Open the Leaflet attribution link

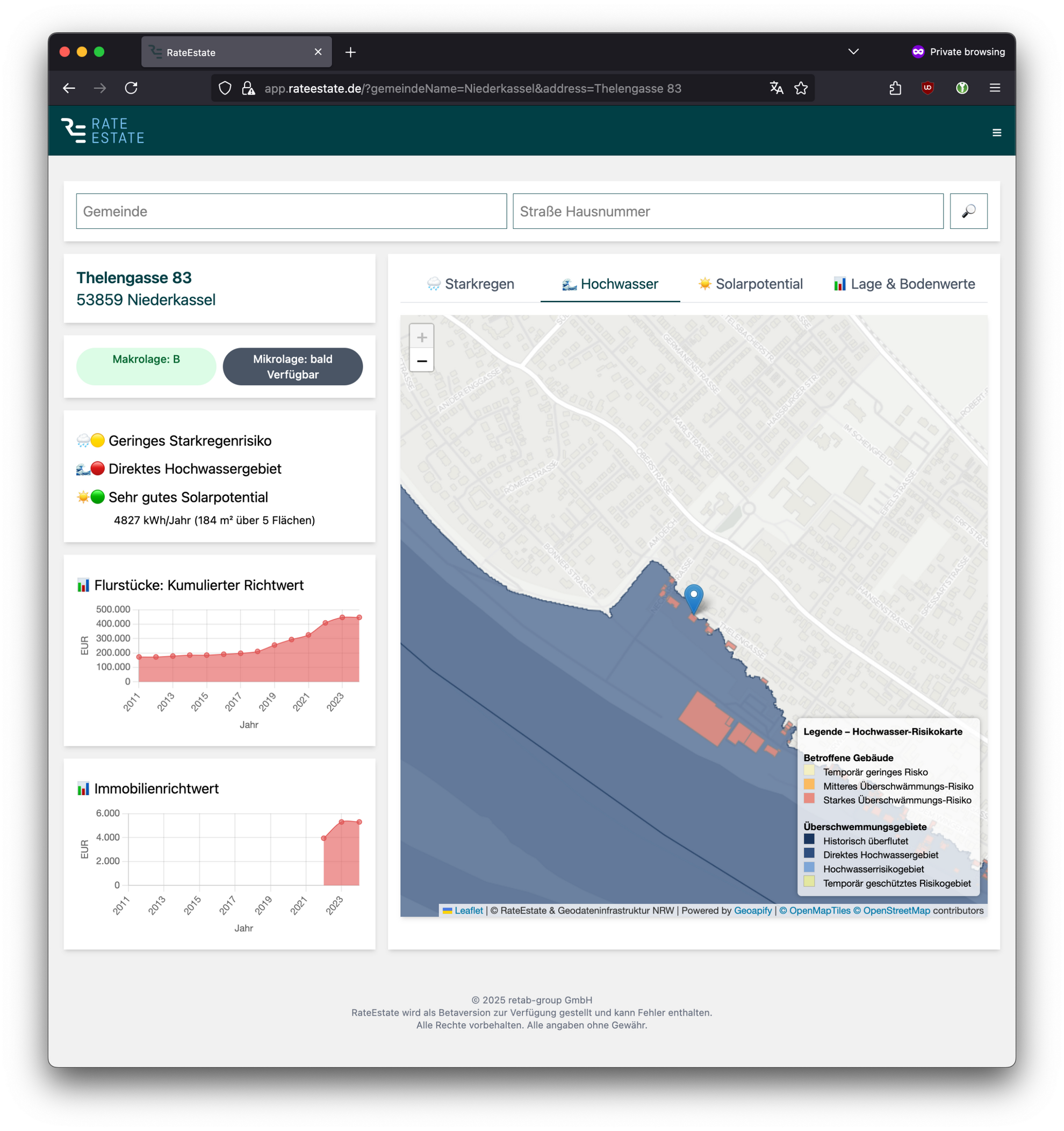click(468, 910)
